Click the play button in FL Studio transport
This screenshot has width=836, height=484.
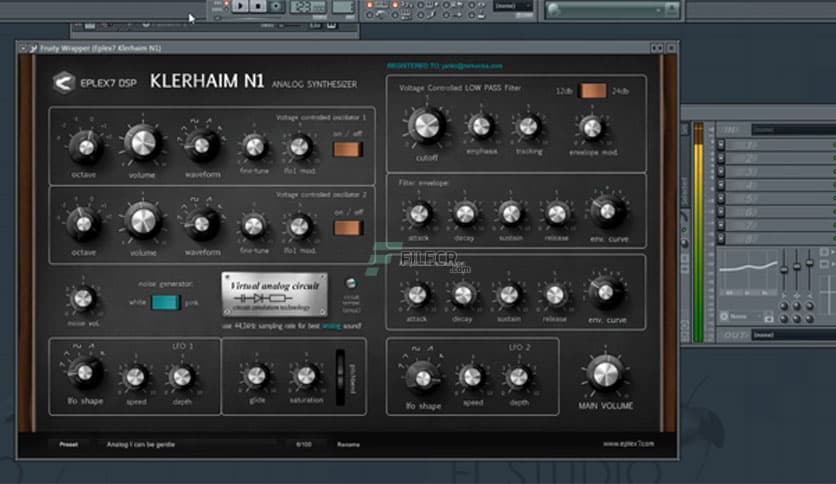pyautogui.click(x=240, y=6)
